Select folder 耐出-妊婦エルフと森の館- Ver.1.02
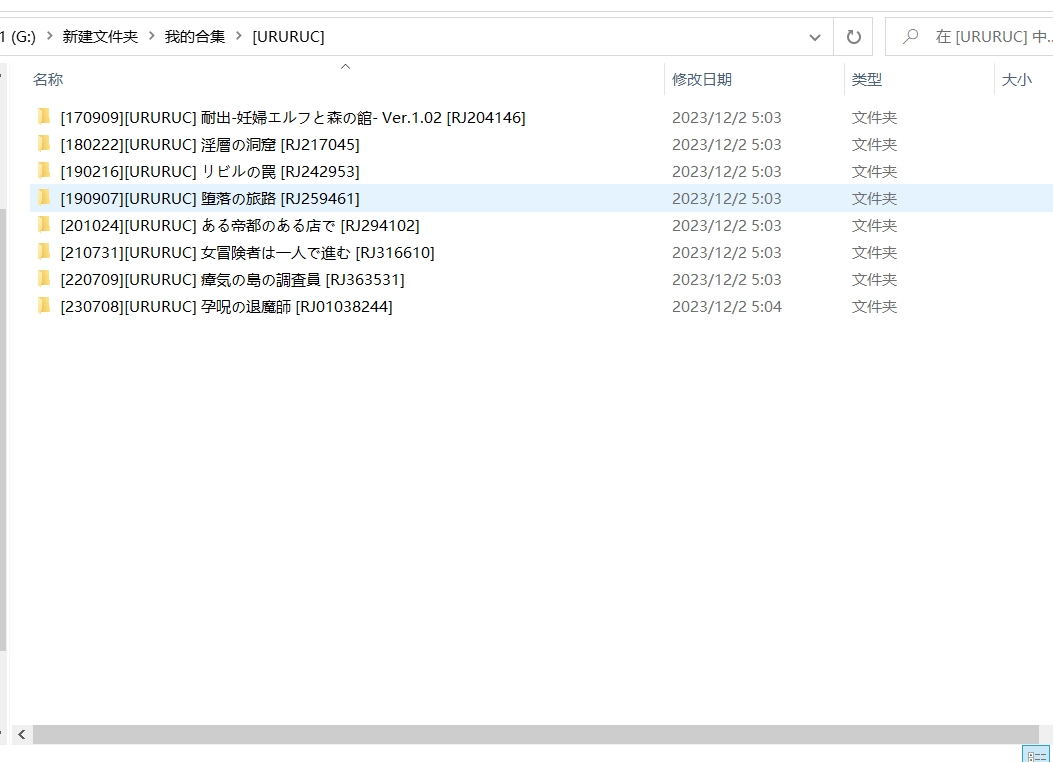Screen dimensions: 1053x762 [293, 117]
